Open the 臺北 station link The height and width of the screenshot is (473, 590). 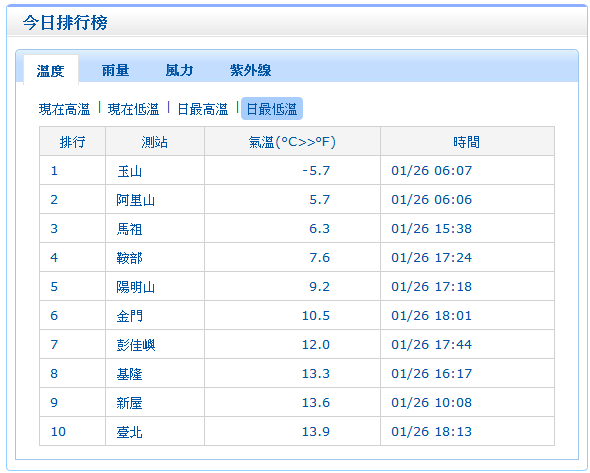[x=129, y=432]
